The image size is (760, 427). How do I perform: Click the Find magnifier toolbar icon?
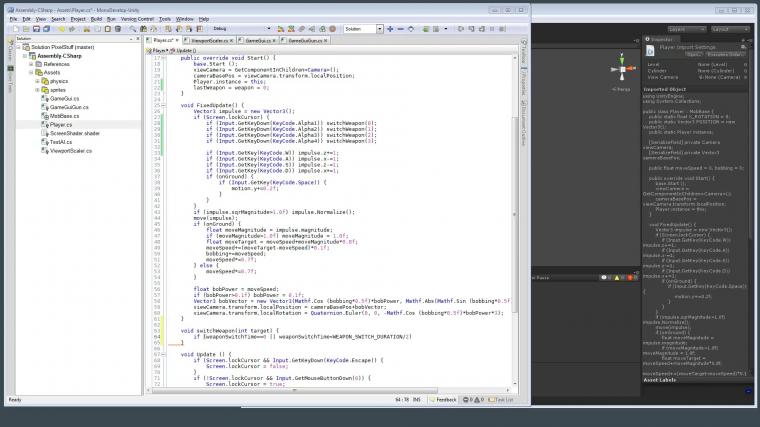[x=132, y=29]
